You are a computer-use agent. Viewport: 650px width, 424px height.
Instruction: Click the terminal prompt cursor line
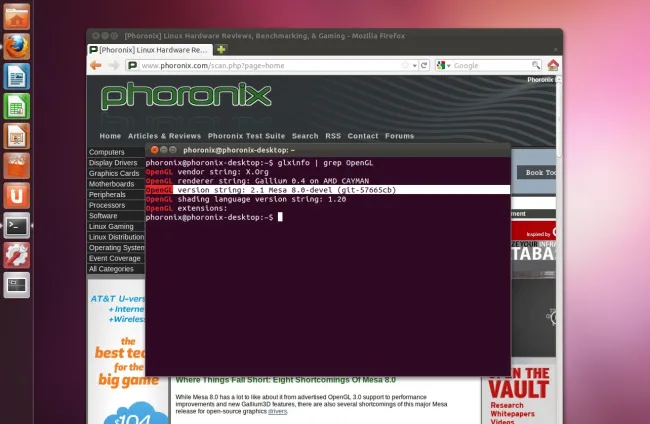tap(214, 217)
